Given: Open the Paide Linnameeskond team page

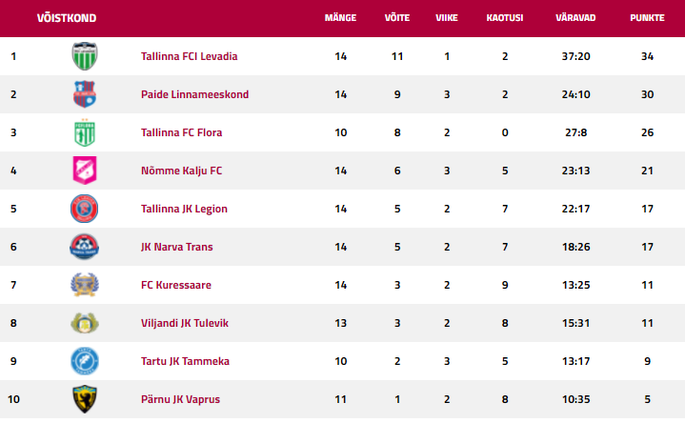Looking at the screenshot, I should coord(195,95).
